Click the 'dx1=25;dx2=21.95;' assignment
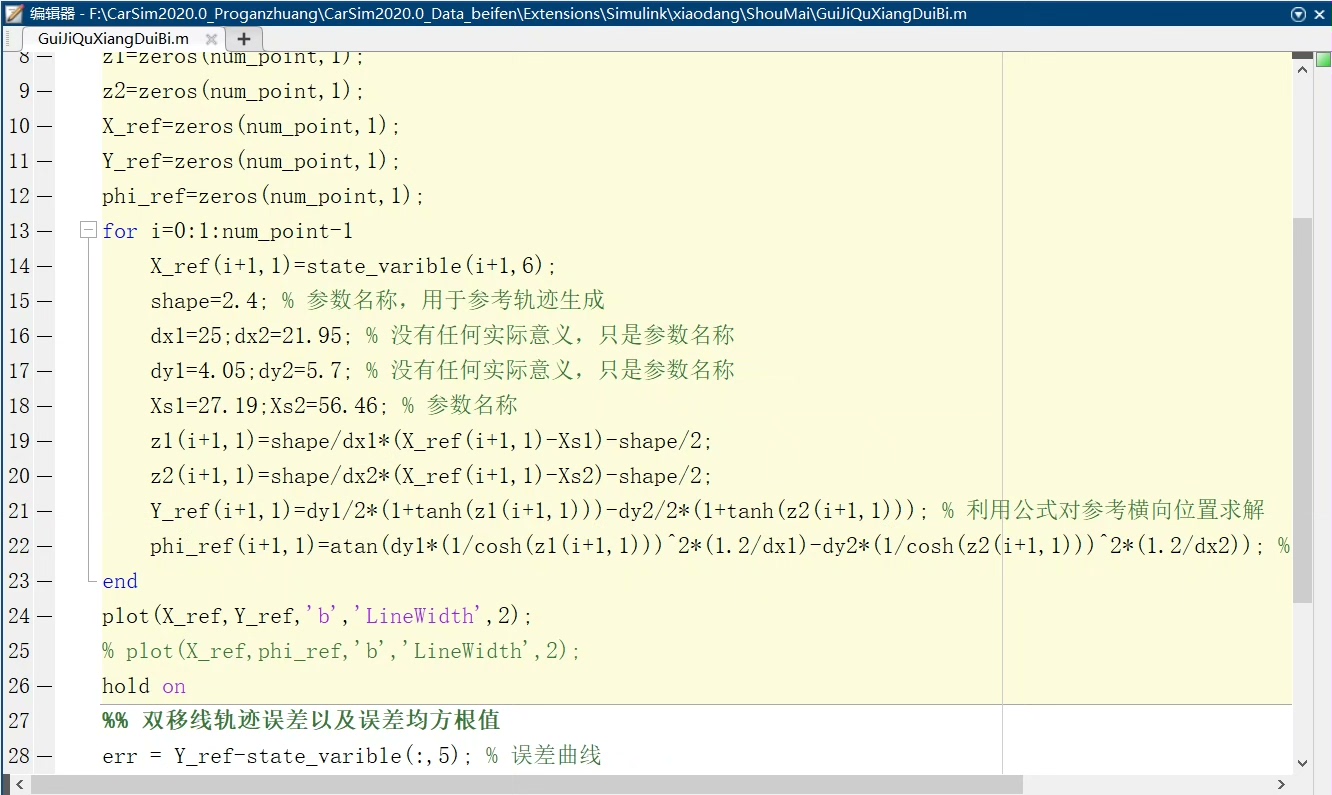The height and width of the screenshot is (795, 1332). pyautogui.click(x=251, y=336)
